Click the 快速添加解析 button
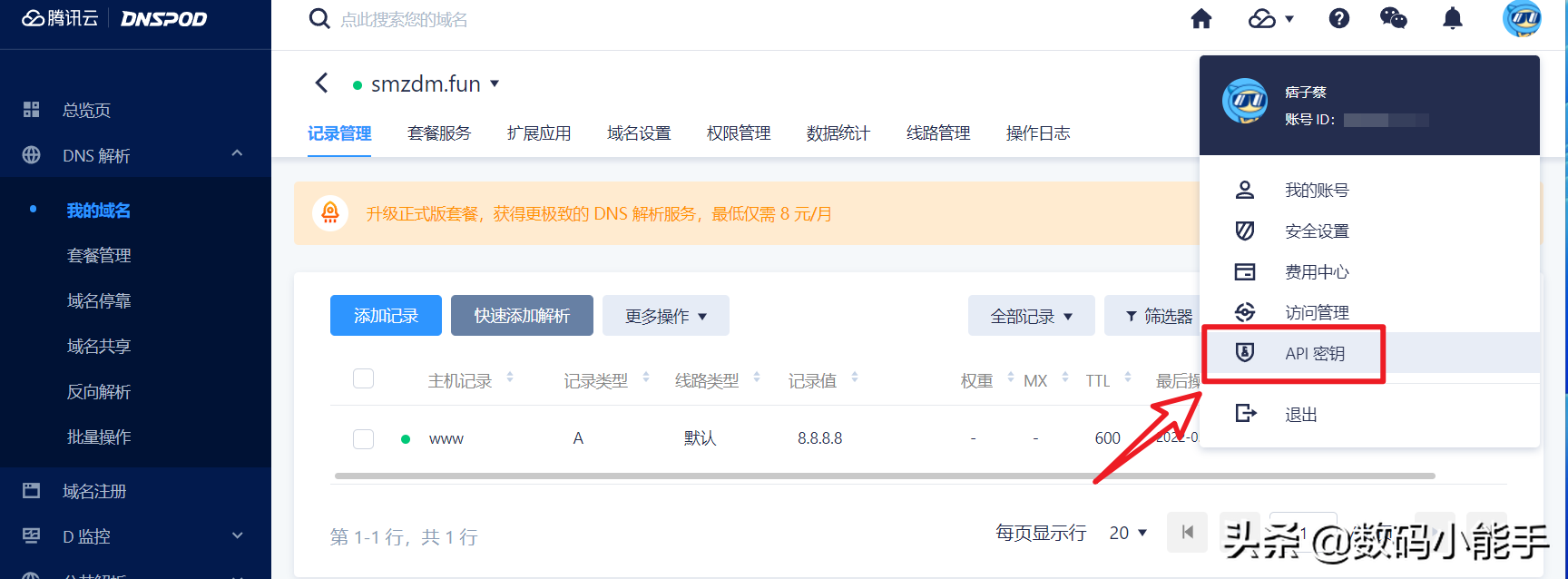 [522, 316]
